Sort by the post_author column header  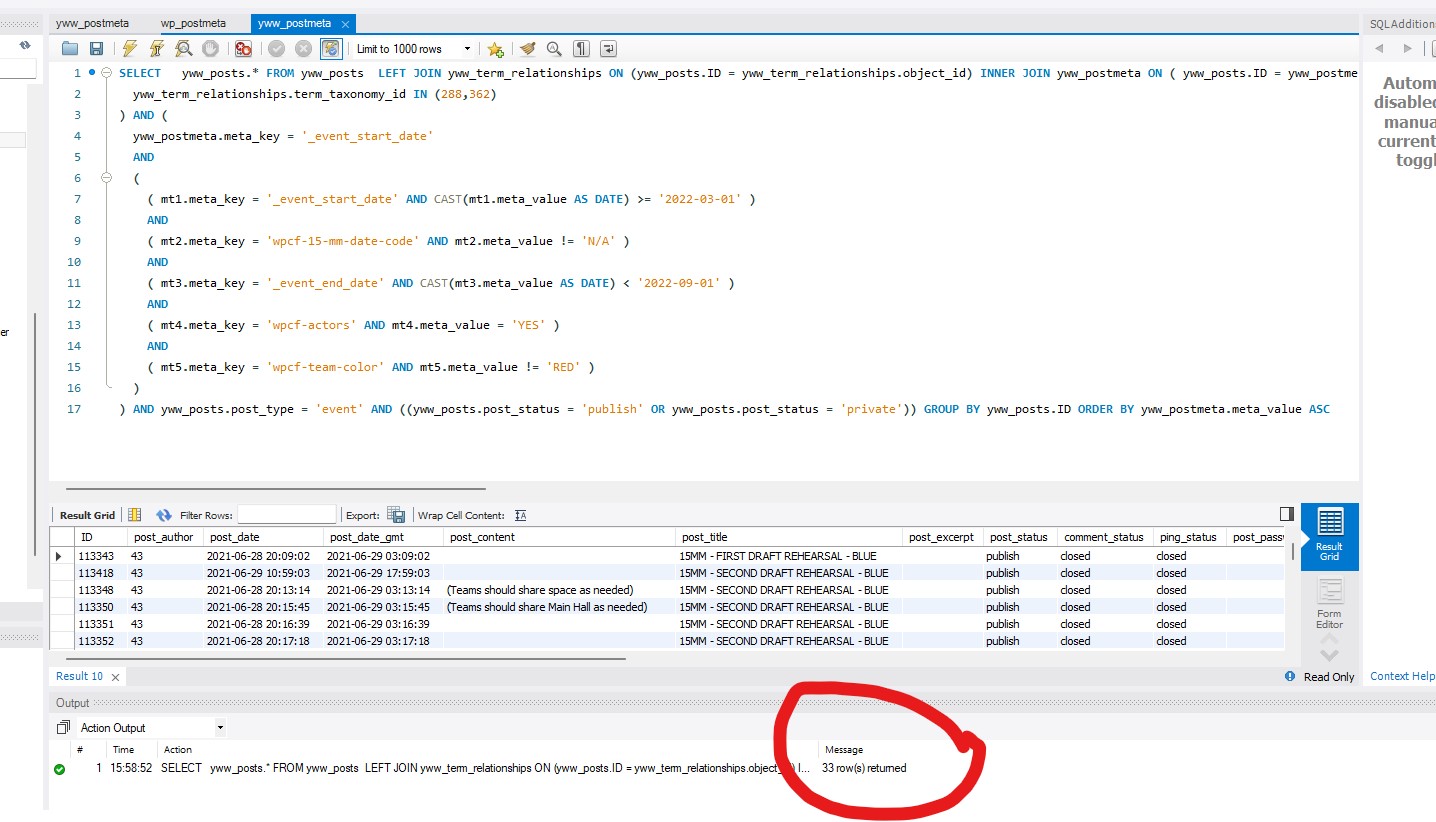point(164,537)
